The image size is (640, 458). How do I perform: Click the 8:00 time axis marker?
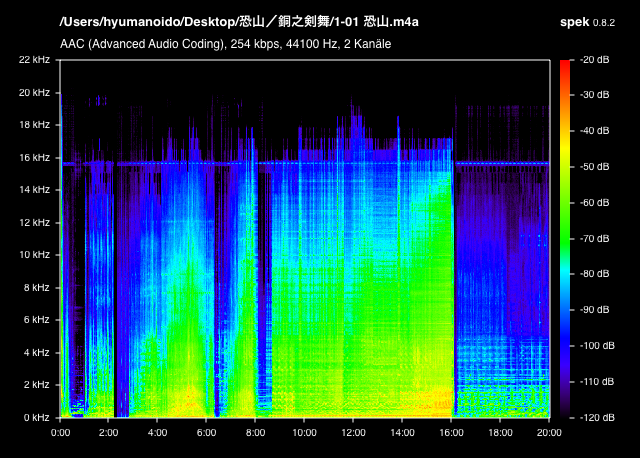pos(256,432)
